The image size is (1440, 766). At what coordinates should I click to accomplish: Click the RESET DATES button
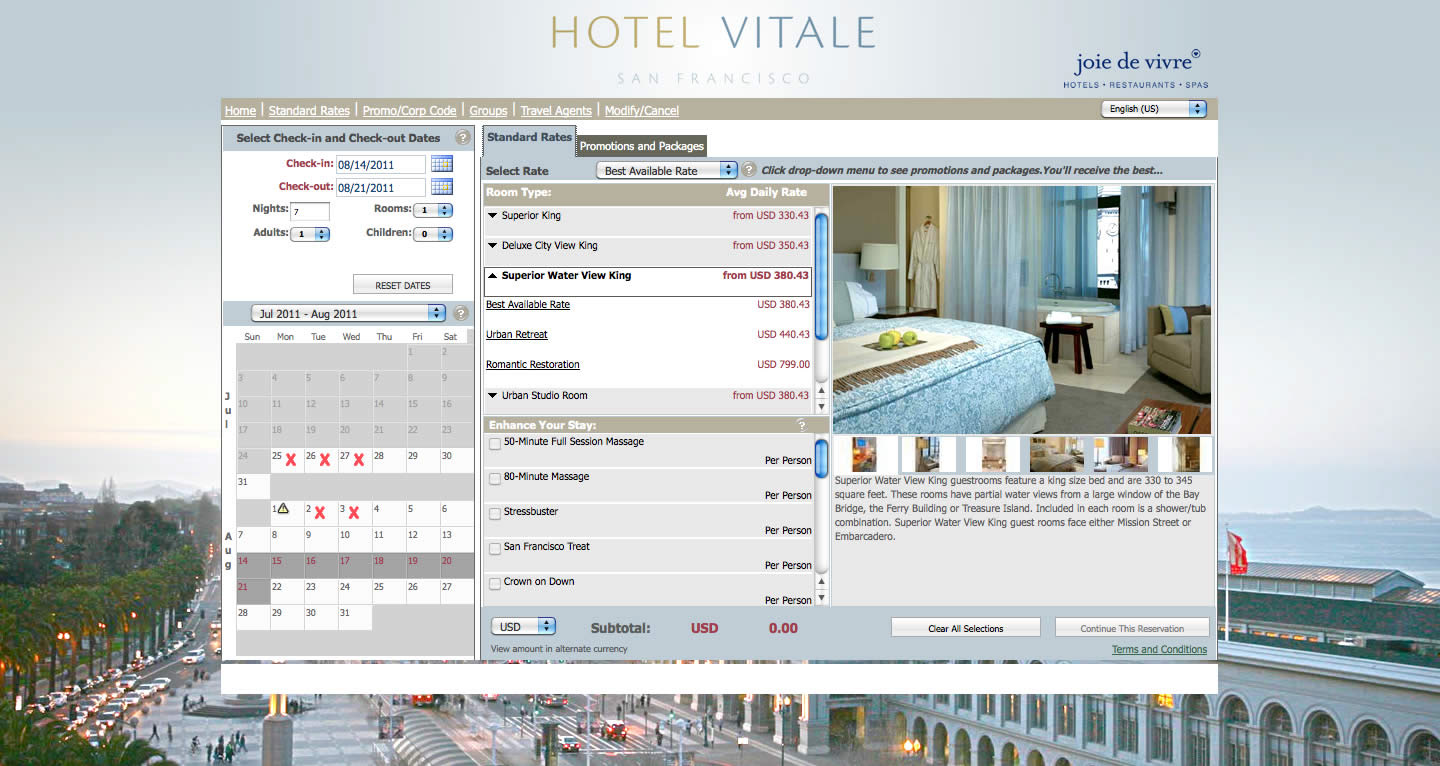(403, 285)
